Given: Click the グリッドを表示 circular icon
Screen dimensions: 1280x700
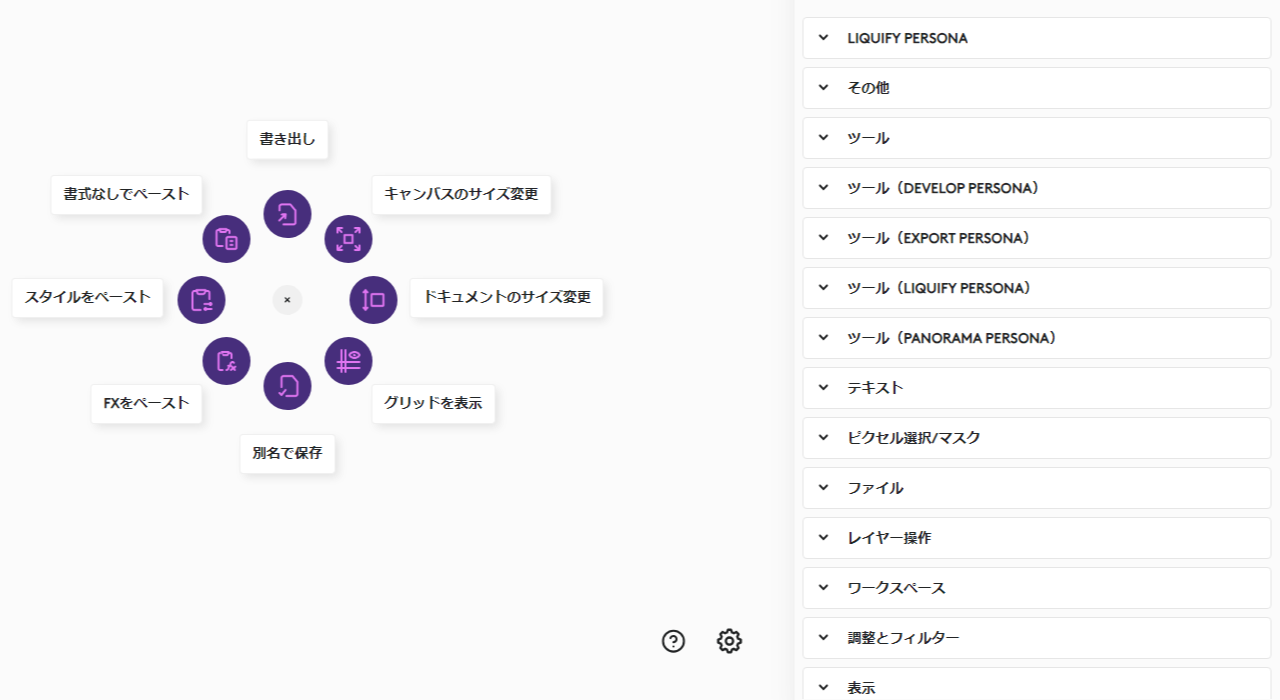Looking at the screenshot, I should pos(348,361).
